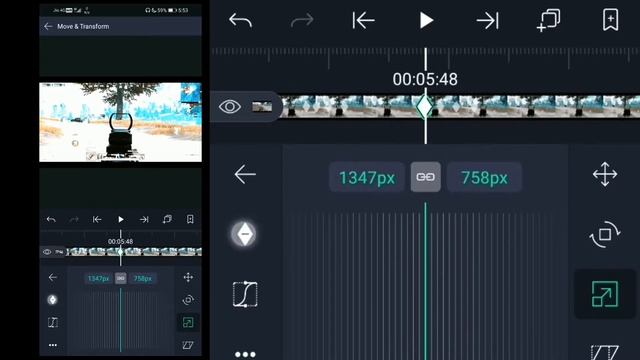Open the enlarged three-dots more options
Viewport: 640px width, 360px height.
[x=245, y=354]
